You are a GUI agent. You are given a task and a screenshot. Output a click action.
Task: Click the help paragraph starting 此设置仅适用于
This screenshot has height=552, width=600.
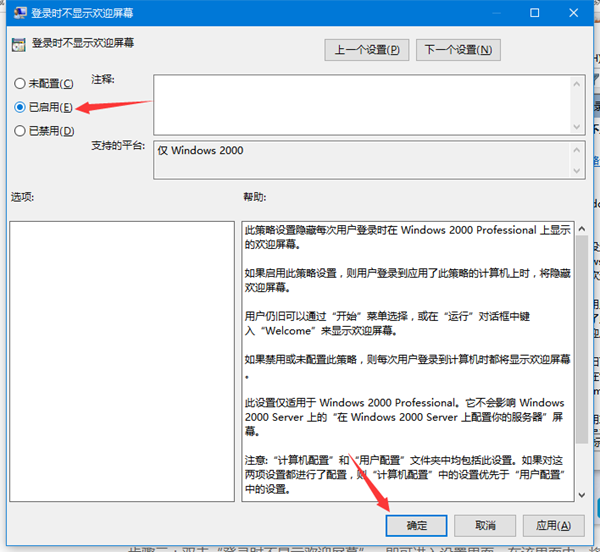[404, 417]
